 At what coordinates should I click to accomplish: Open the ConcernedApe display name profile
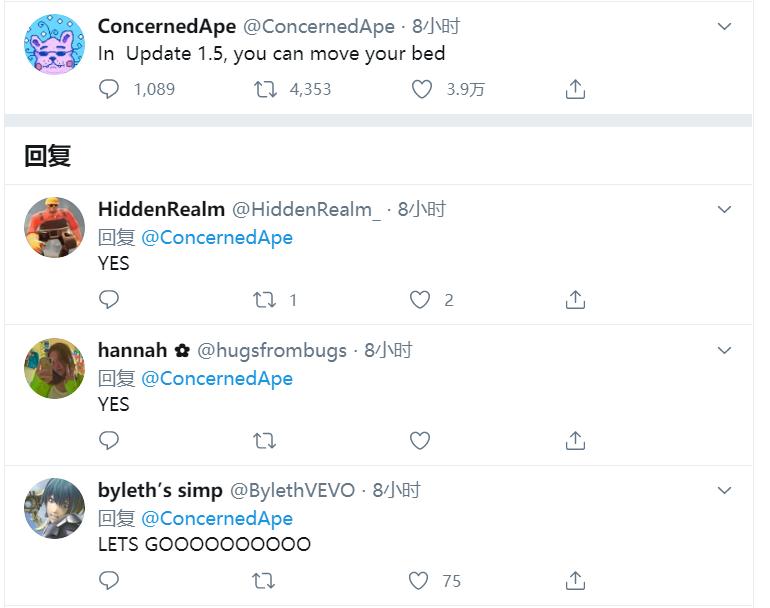pos(167,27)
